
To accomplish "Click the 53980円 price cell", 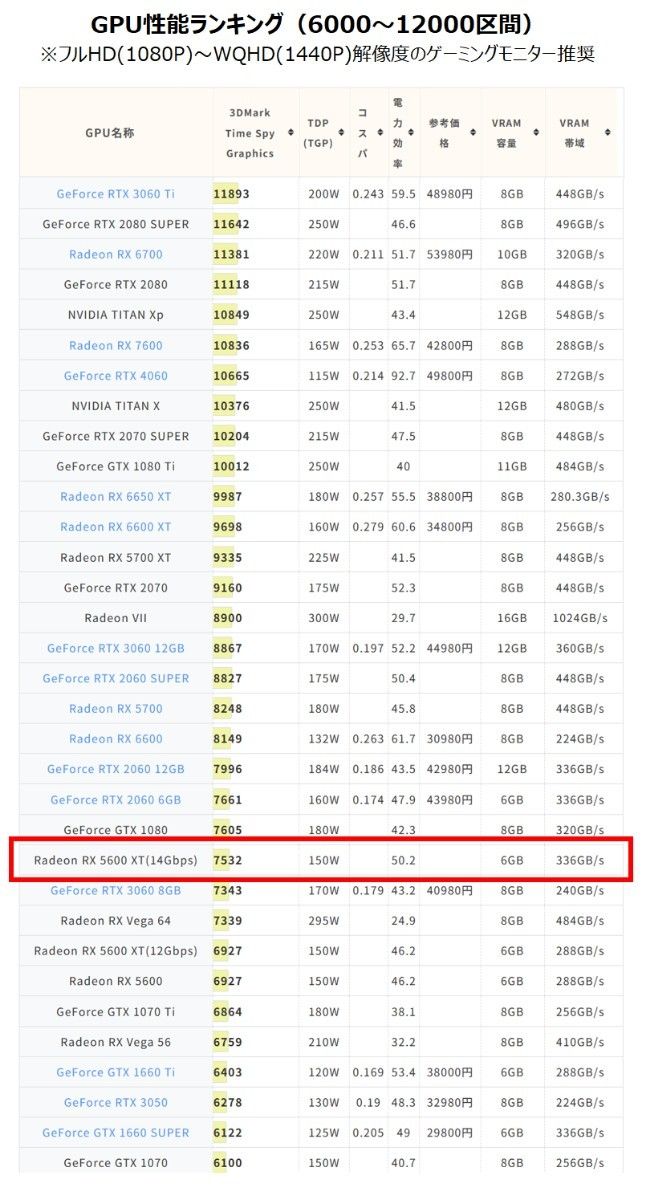I will (x=449, y=254).
